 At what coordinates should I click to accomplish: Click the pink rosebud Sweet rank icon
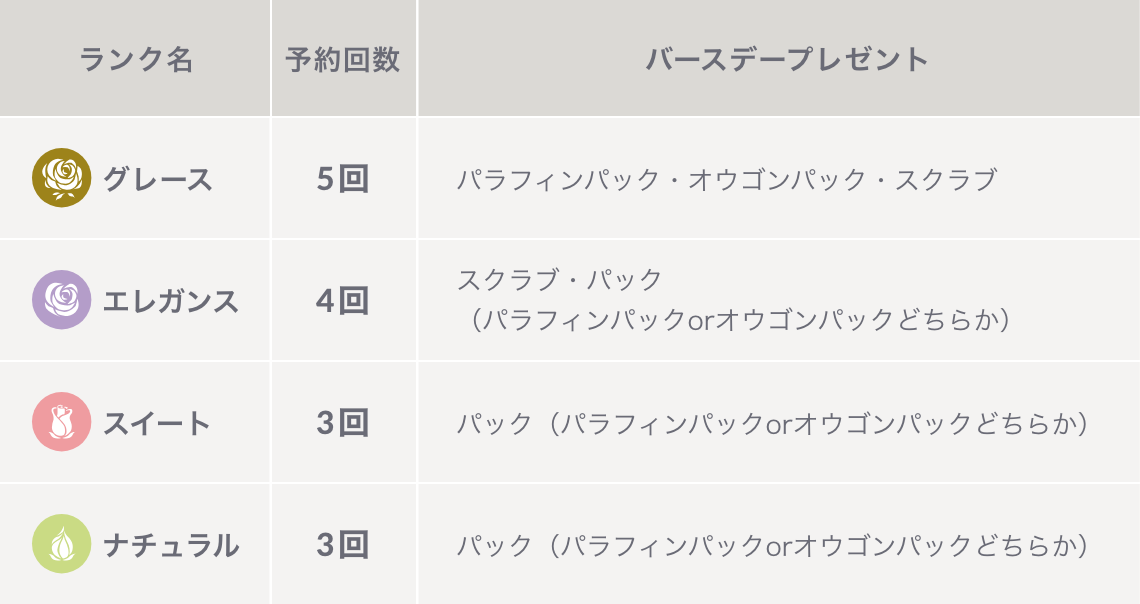62,422
